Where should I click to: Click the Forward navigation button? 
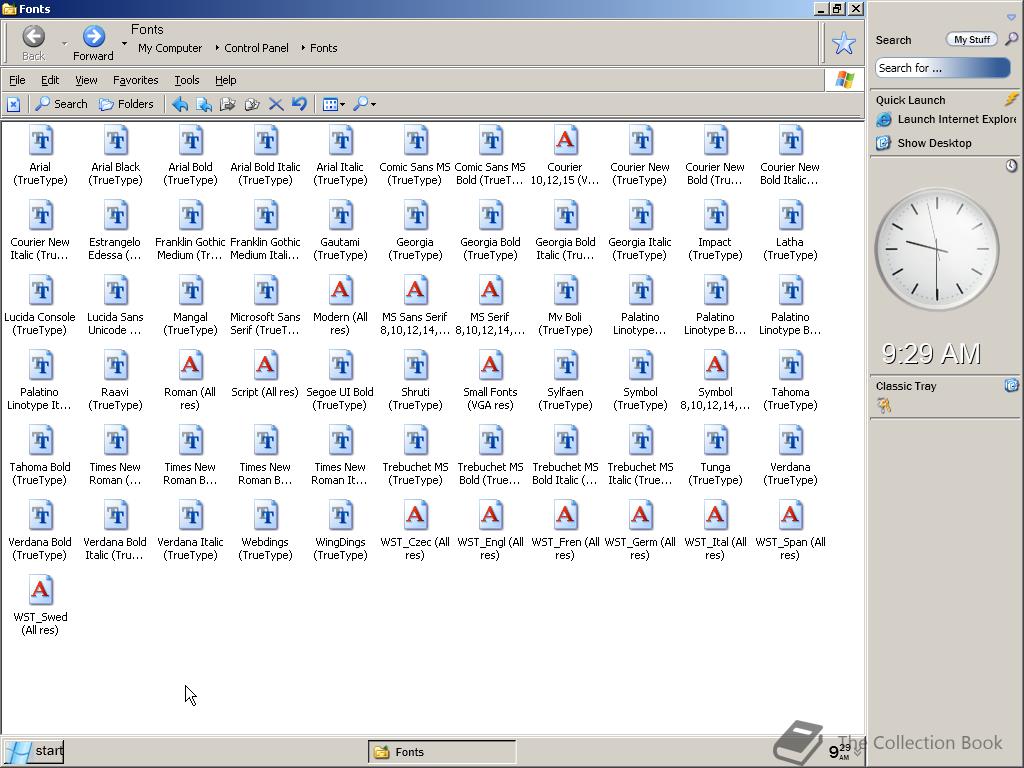(x=93, y=43)
